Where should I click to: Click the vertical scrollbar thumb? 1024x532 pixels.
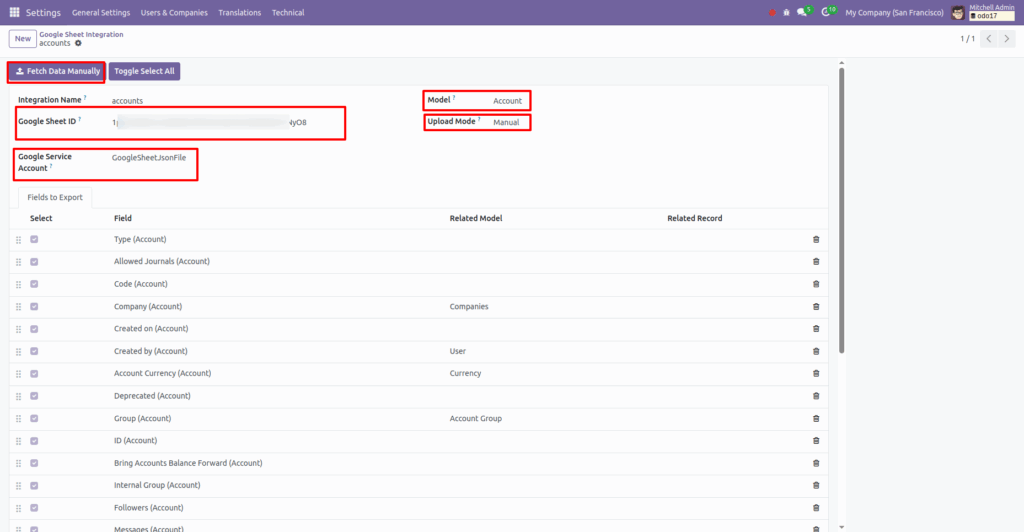(x=841, y=209)
